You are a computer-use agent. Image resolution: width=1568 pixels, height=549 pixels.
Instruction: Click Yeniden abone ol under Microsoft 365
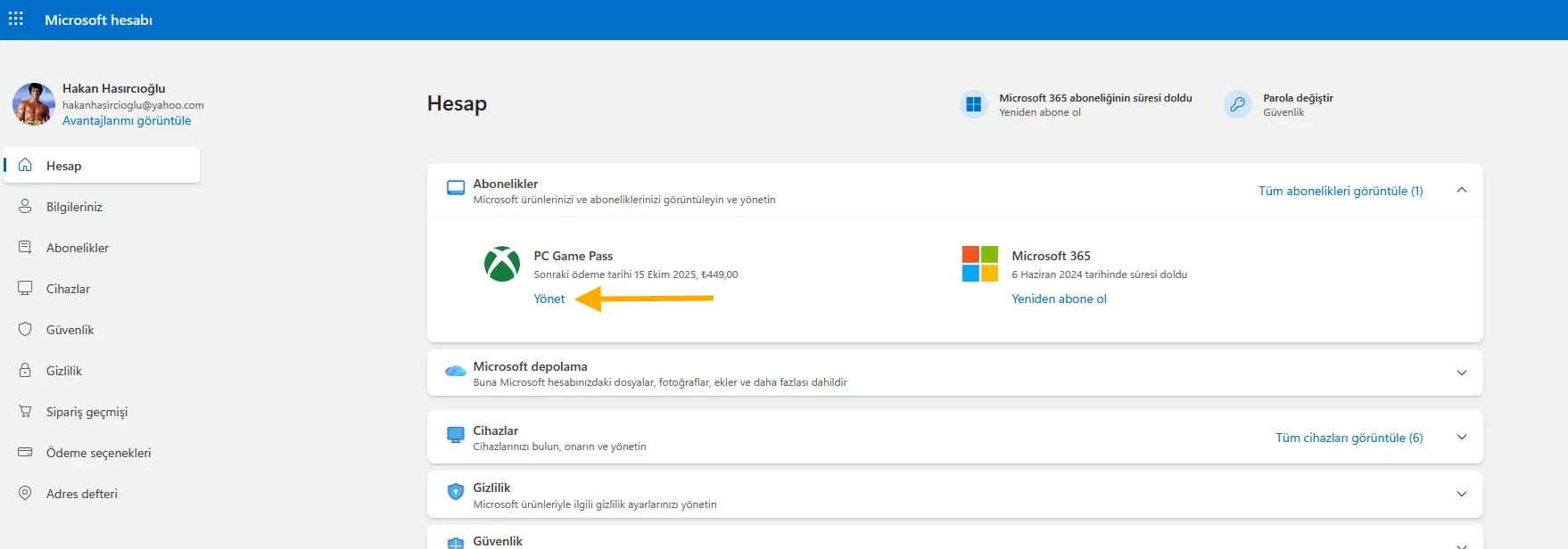pos(1059,299)
